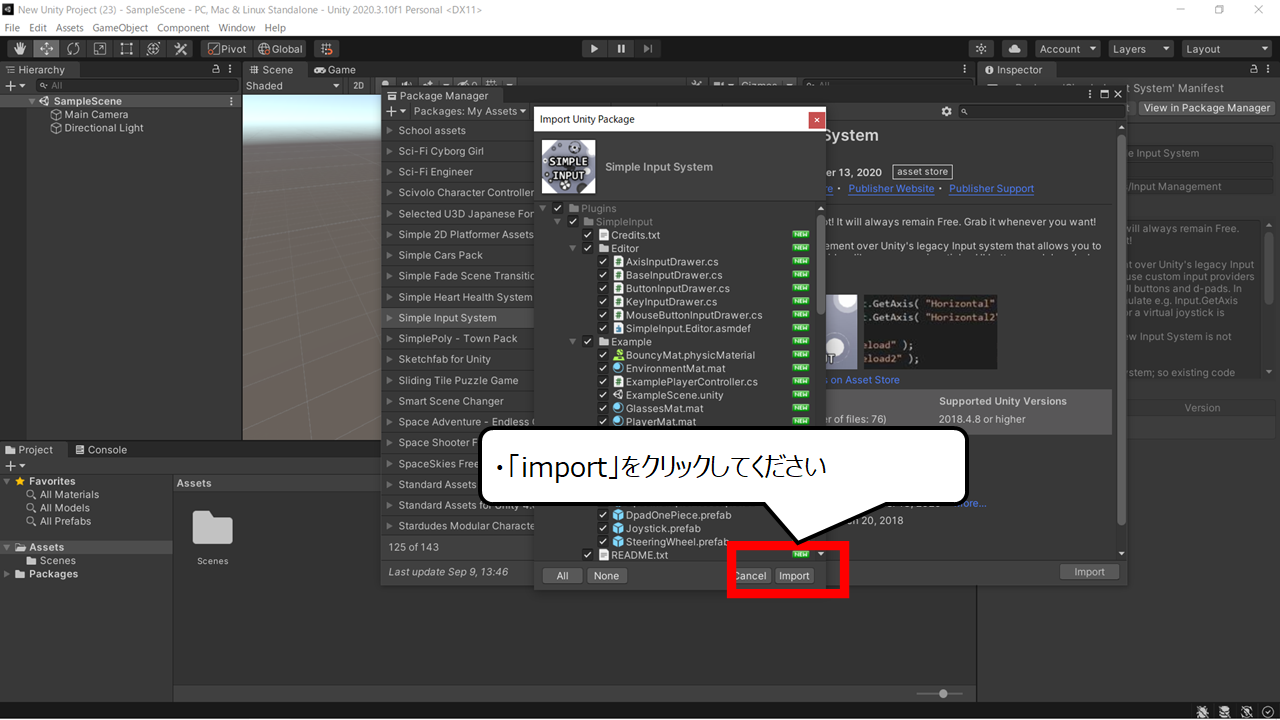Click Cancel in import dialog
1280x720 pixels.
point(750,576)
